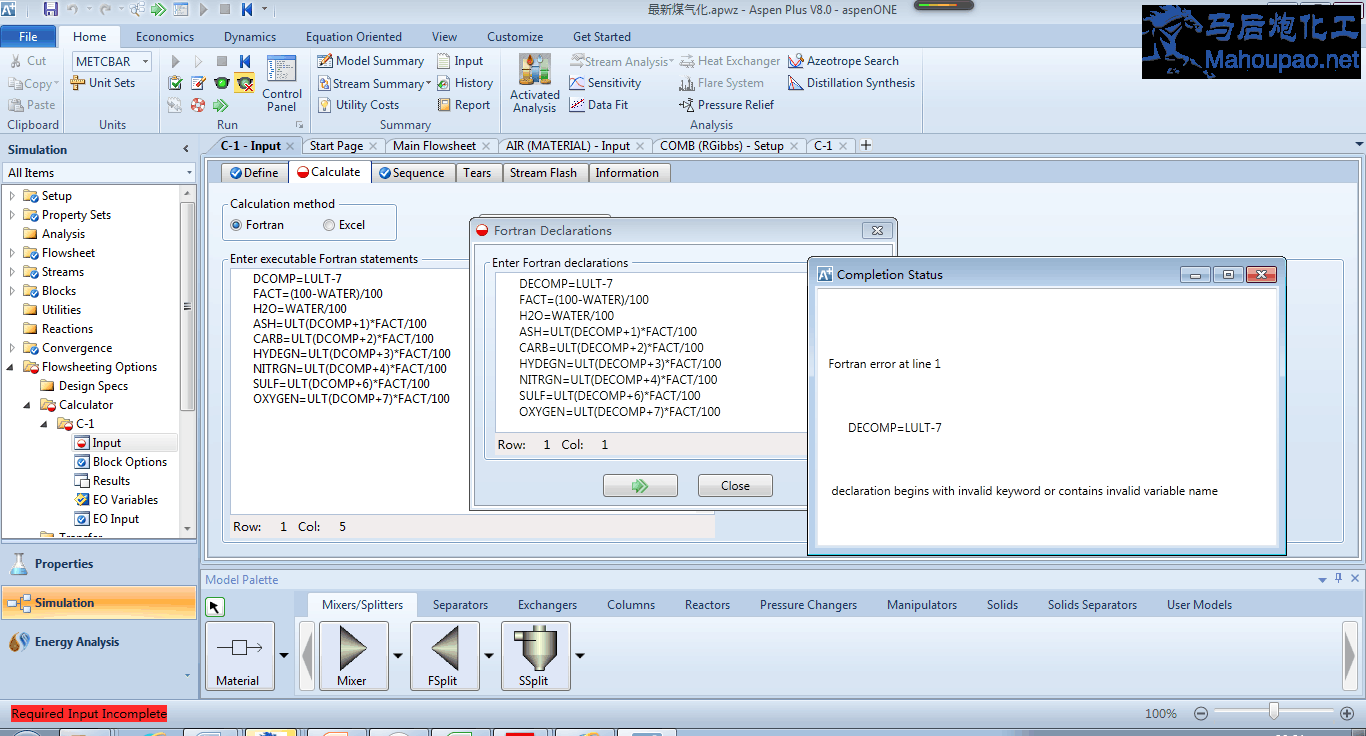Switch to Energy Analysis environment
Viewport: 1366px width, 736px height.
coord(99,642)
